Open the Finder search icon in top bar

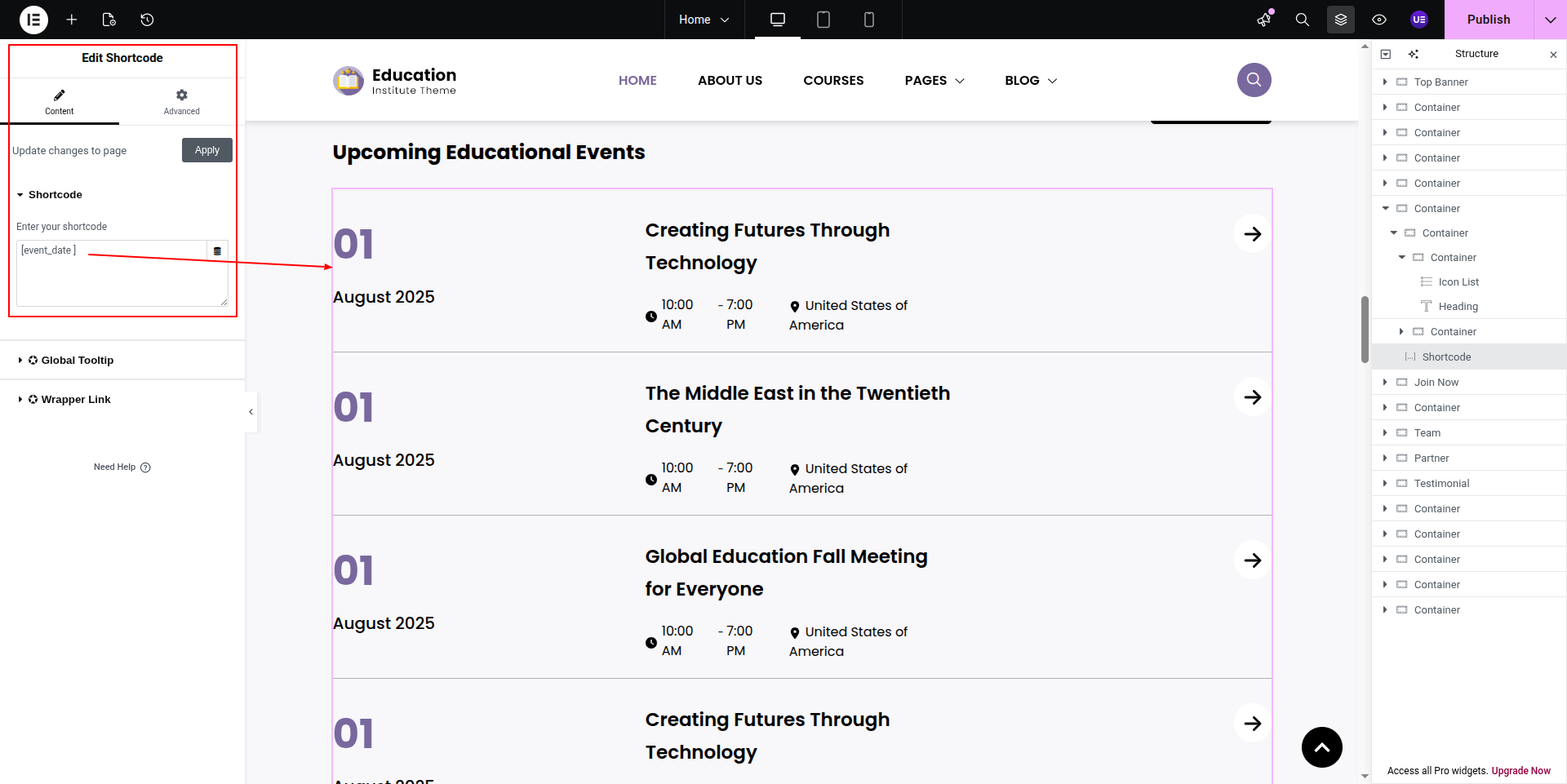[1302, 20]
